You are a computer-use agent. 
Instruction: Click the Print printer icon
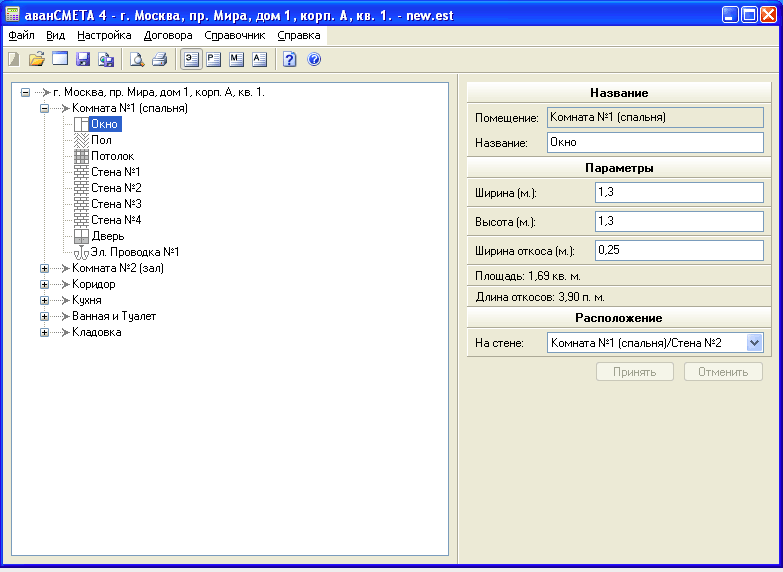pos(159,60)
